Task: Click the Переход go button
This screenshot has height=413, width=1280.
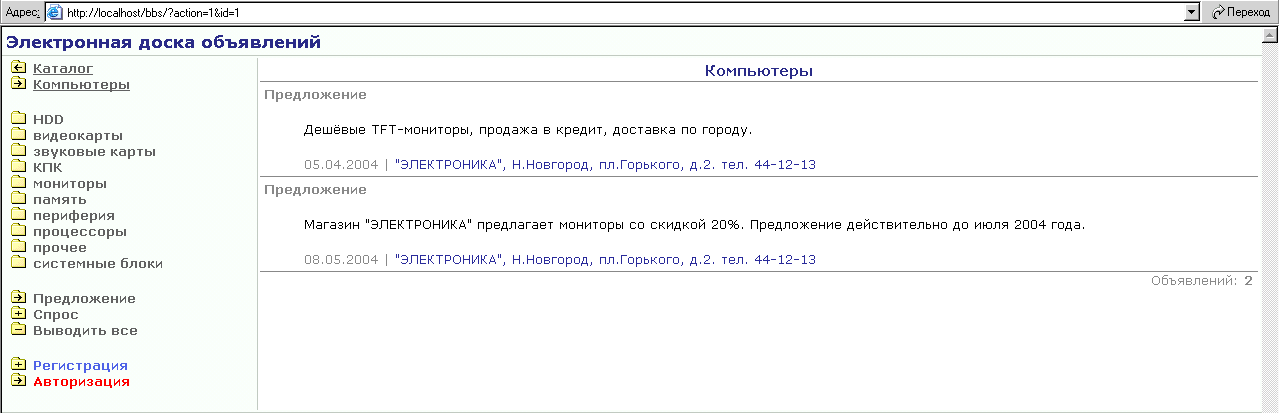Action: coord(1241,12)
